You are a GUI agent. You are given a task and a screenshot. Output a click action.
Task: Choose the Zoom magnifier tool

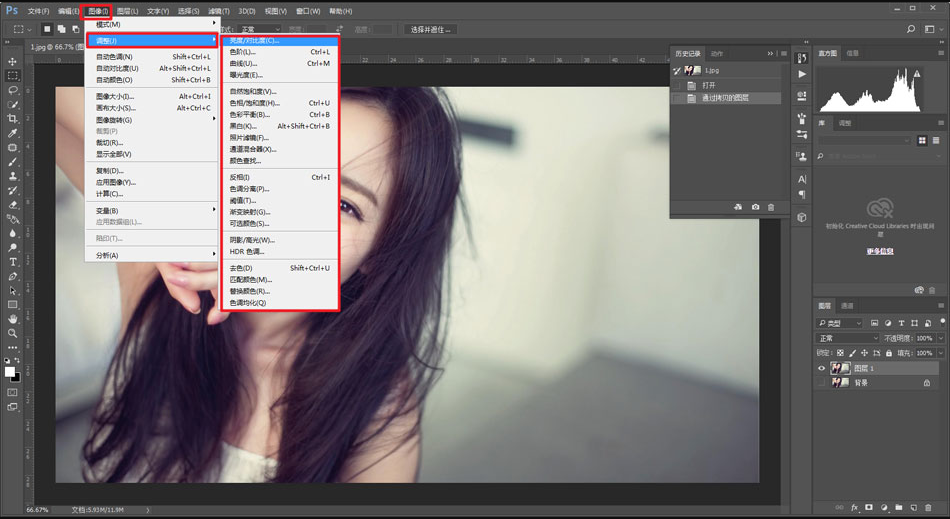click(x=13, y=333)
